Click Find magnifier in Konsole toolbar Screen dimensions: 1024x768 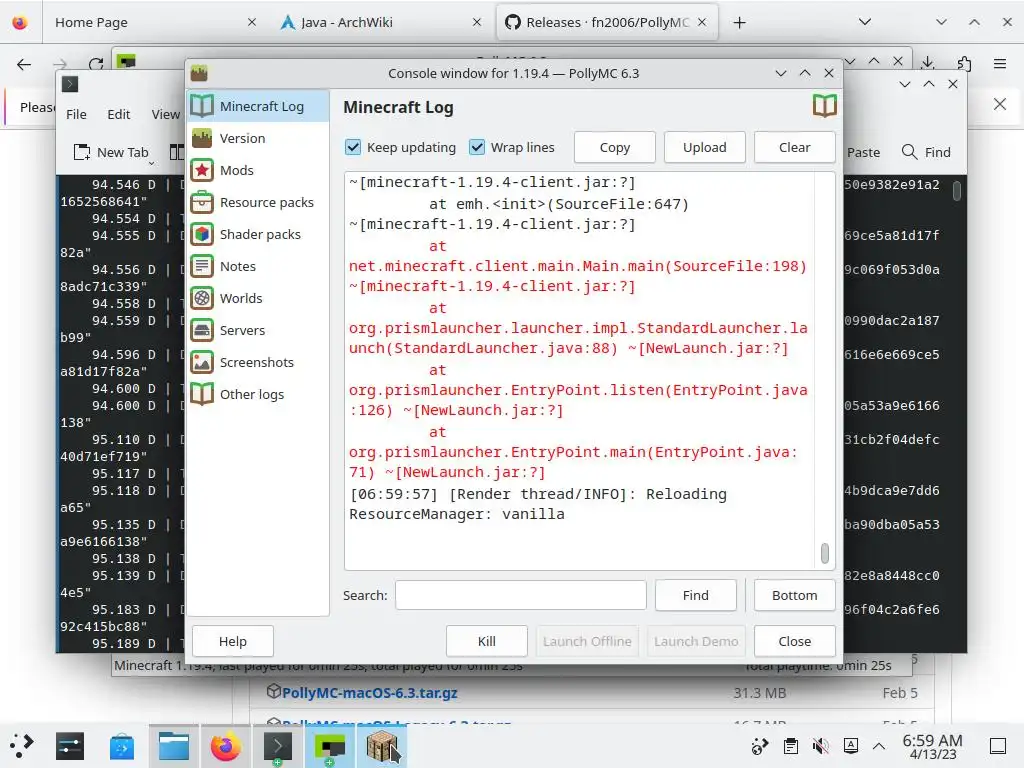tap(909, 152)
